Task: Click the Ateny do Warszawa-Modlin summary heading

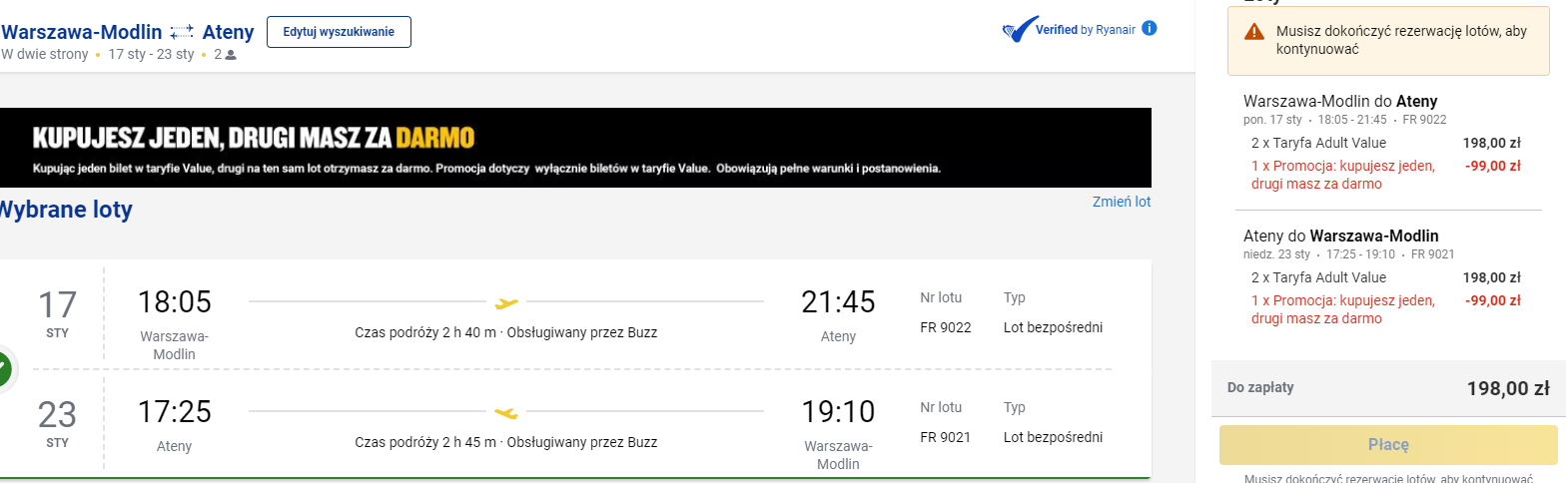Action: (1340, 236)
